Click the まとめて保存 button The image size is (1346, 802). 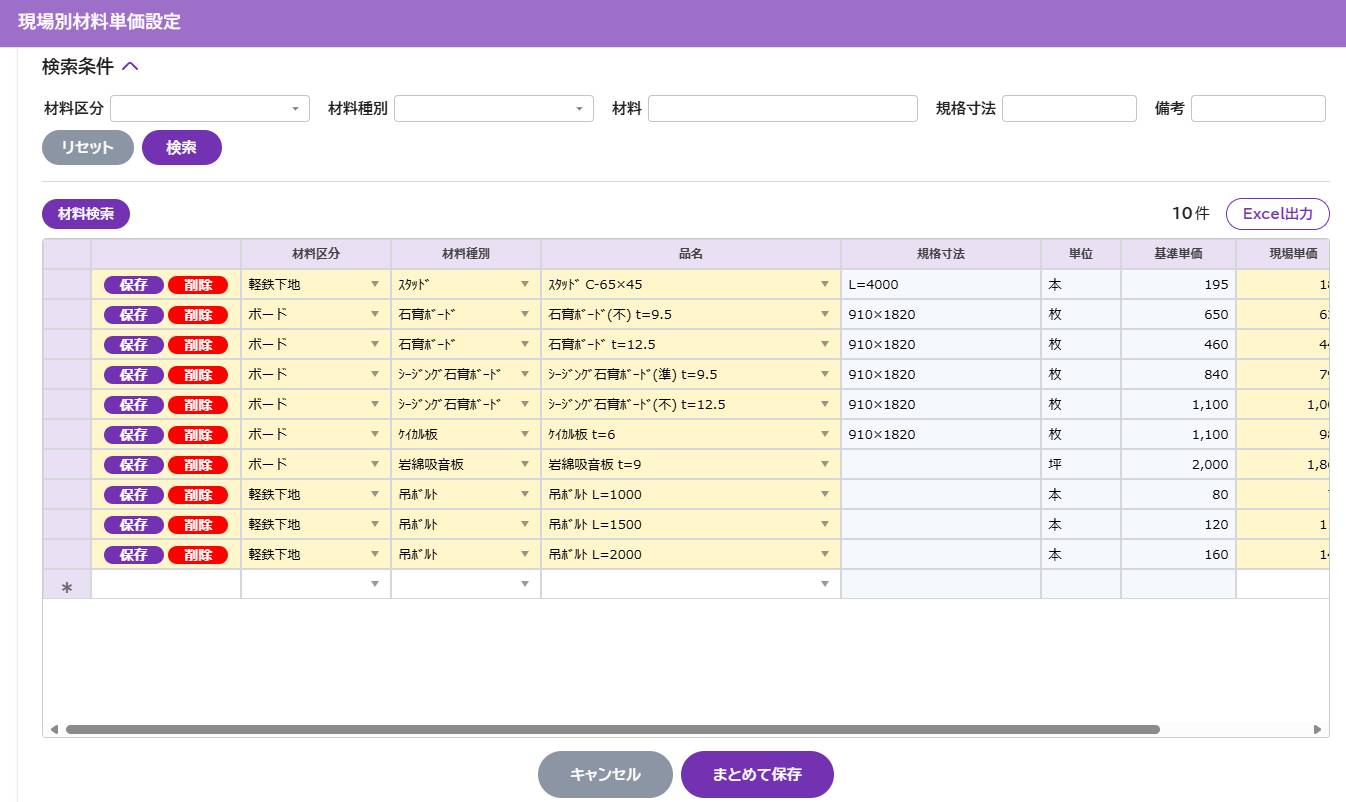pos(757,774)
